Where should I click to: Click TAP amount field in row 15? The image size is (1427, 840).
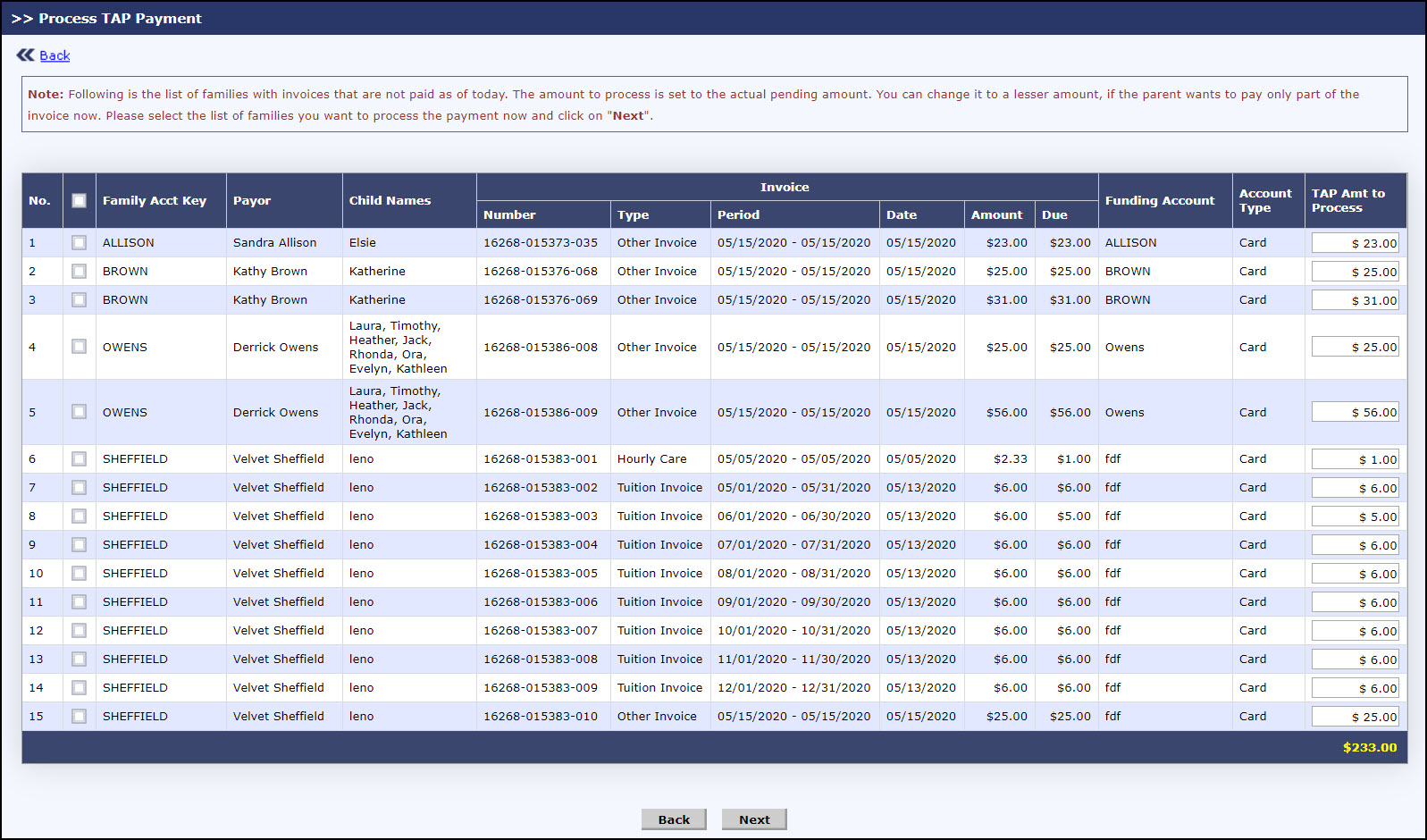pos(1355,717)
